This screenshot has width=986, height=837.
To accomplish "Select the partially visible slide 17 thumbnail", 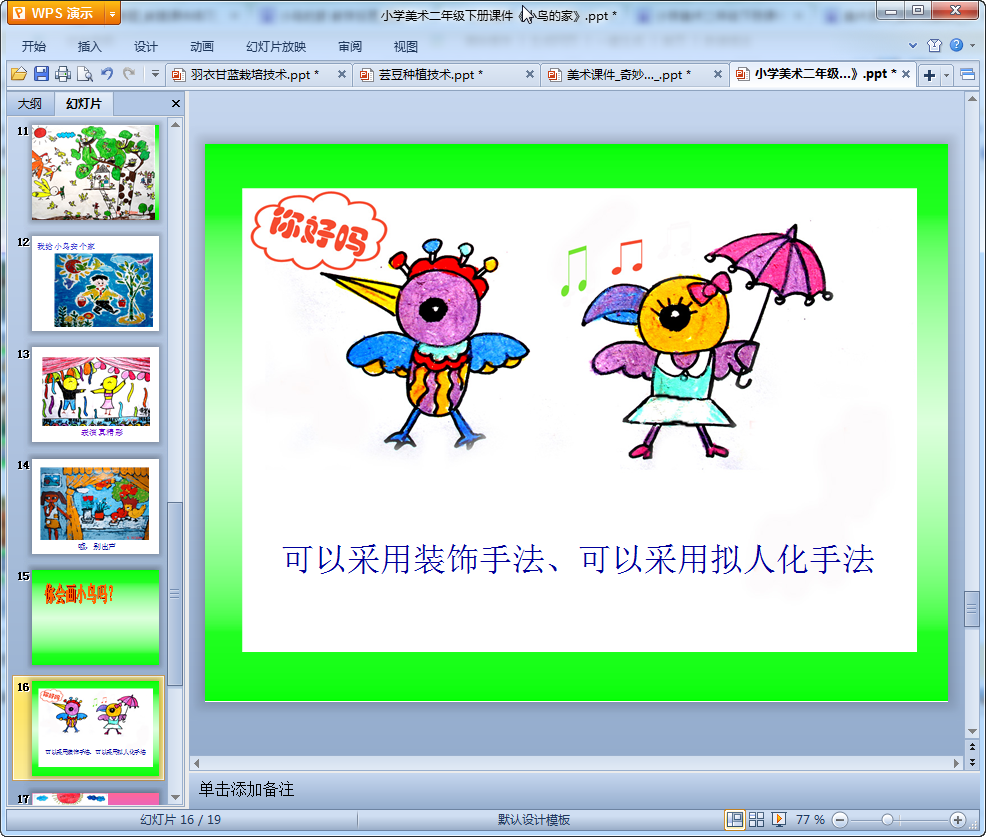I will (96, 799).
